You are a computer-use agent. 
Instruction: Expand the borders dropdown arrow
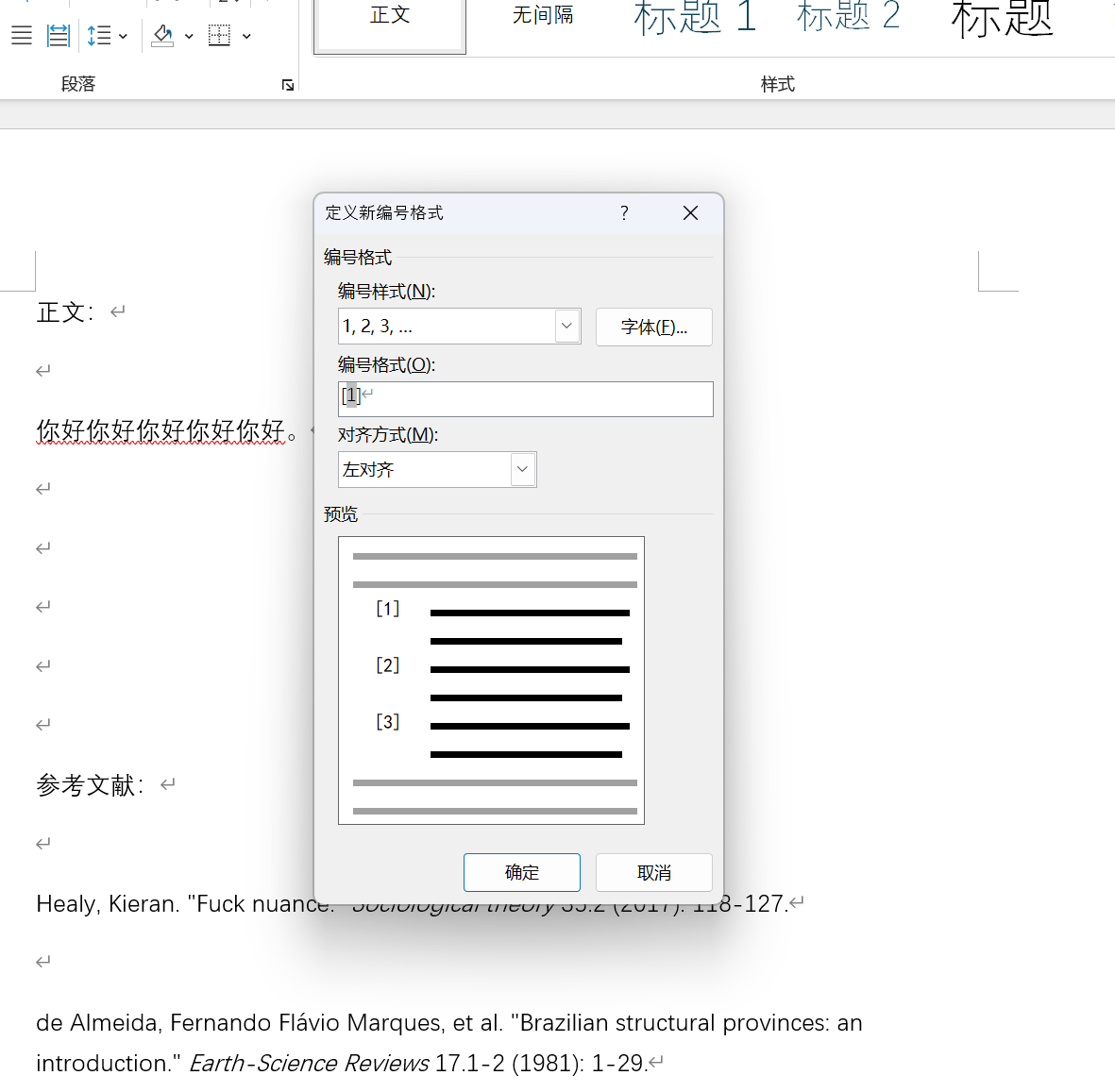pyautogui.click(x=246, y=36)
